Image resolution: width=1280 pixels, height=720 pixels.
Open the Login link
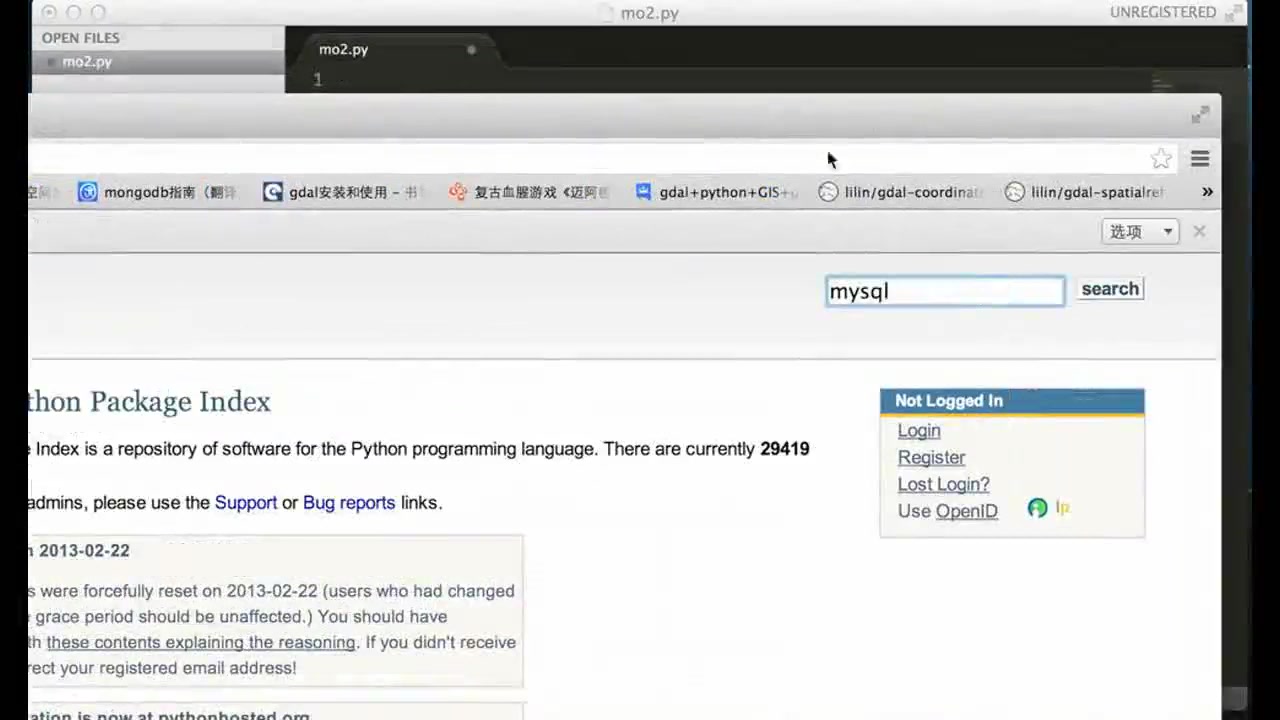[919, 431]
